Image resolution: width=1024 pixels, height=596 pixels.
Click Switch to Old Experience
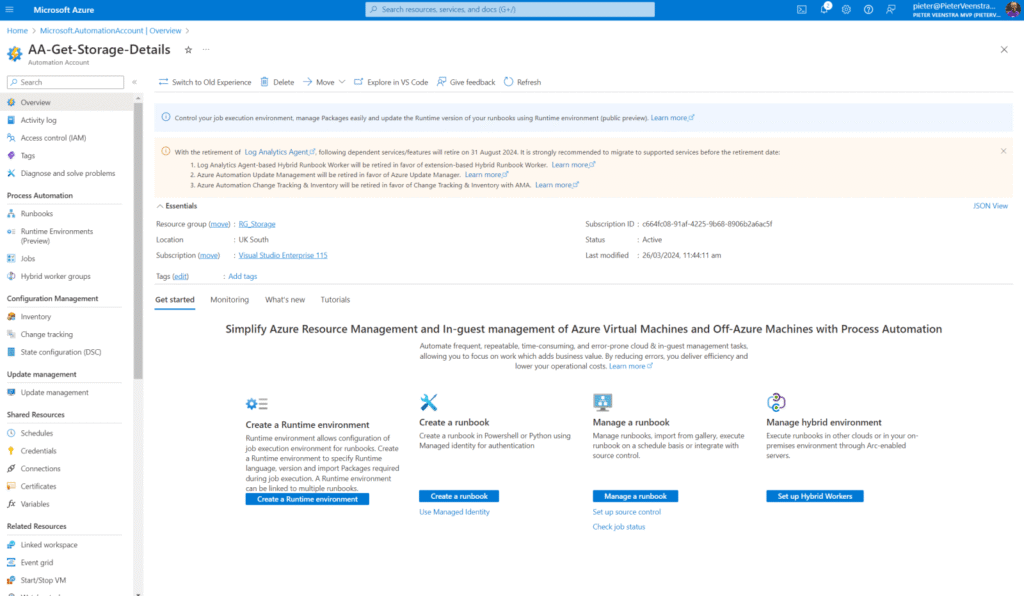coord(205,82)
